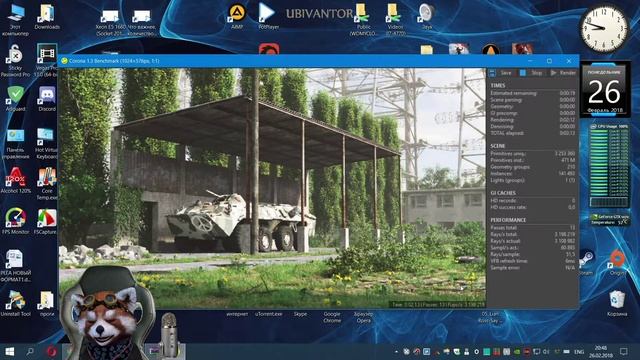Select the Videos network folder shortcut
Viewport: 640px width, 360px height.
[395, 20]
